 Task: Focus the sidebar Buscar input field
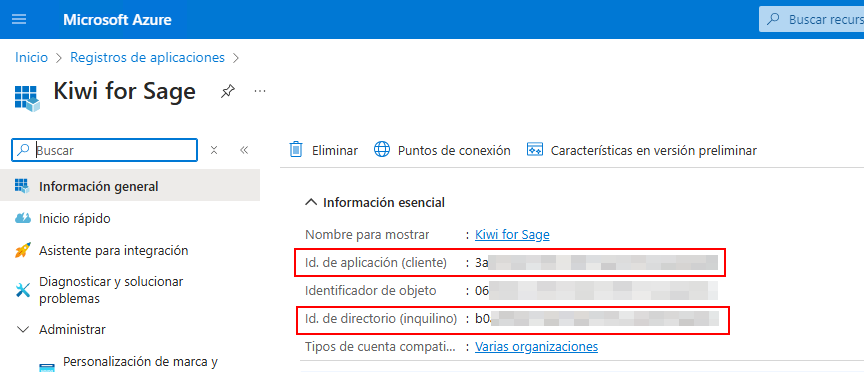click(x=104, y=150)
